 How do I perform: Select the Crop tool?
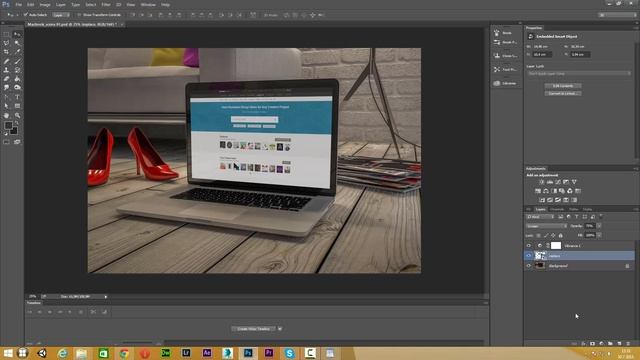pyautogui.click(x=7, y=52)
